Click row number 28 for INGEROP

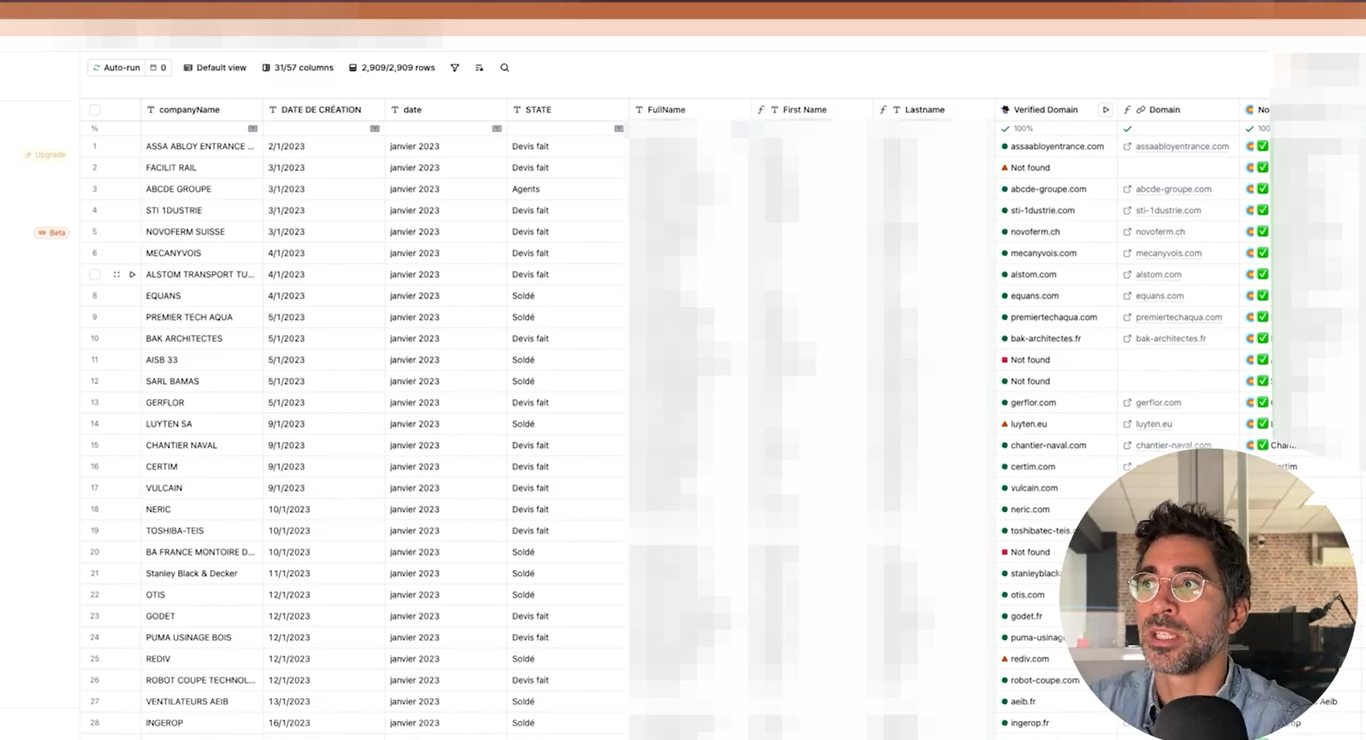pyautogui.click(x=95, y=723)
